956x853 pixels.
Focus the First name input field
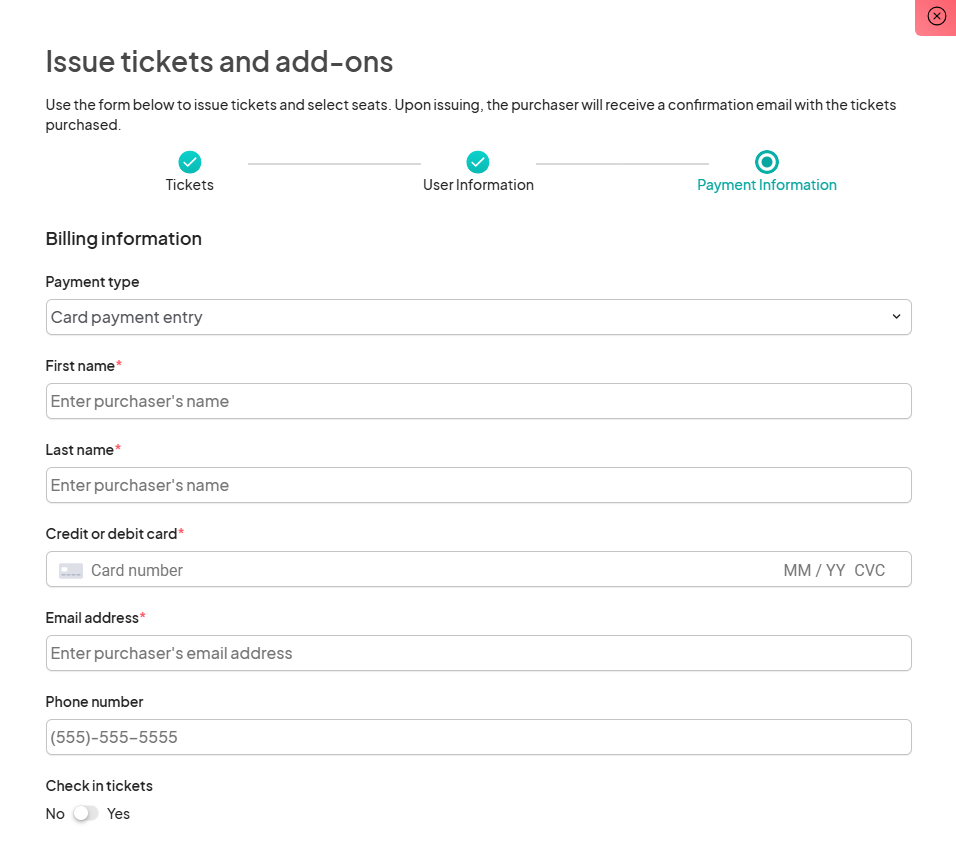point(478,401)
